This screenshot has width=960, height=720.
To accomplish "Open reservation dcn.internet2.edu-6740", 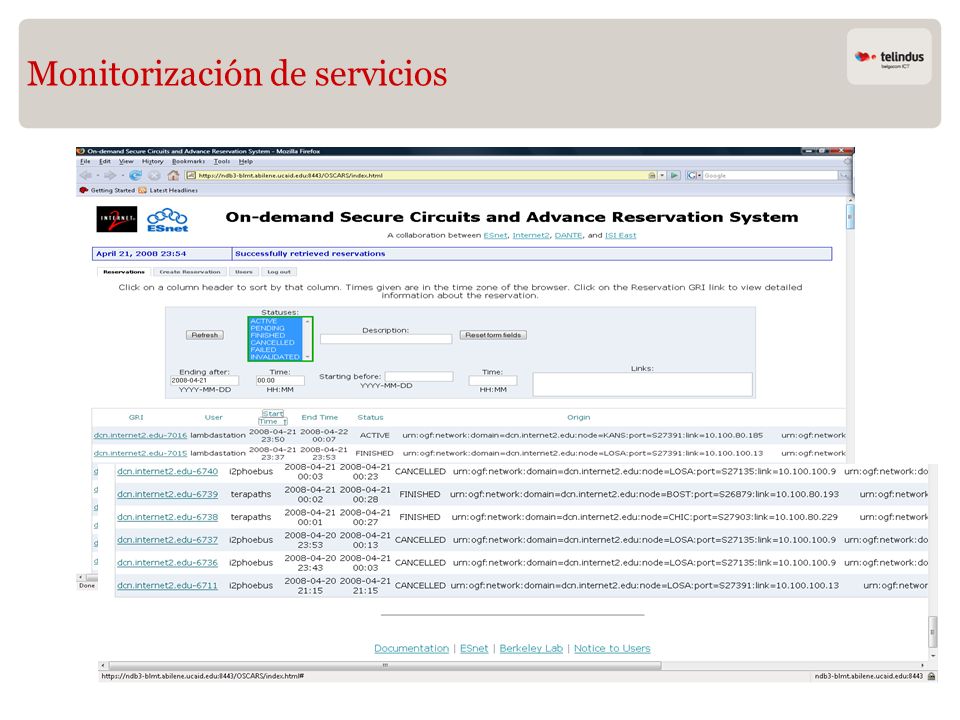I will (167, 471).
